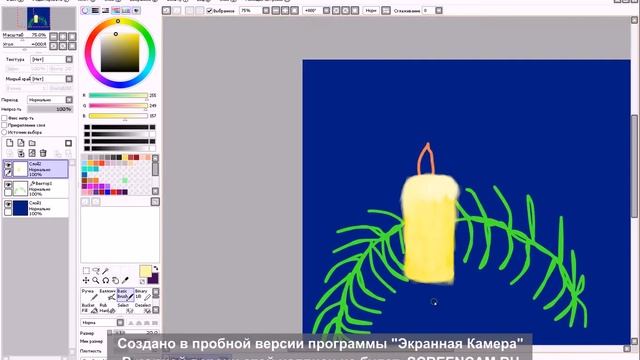Viewport: 640px width, 360px height.
Task: Toggle link box on the Вектор1 layer
Action: (8, 192)
